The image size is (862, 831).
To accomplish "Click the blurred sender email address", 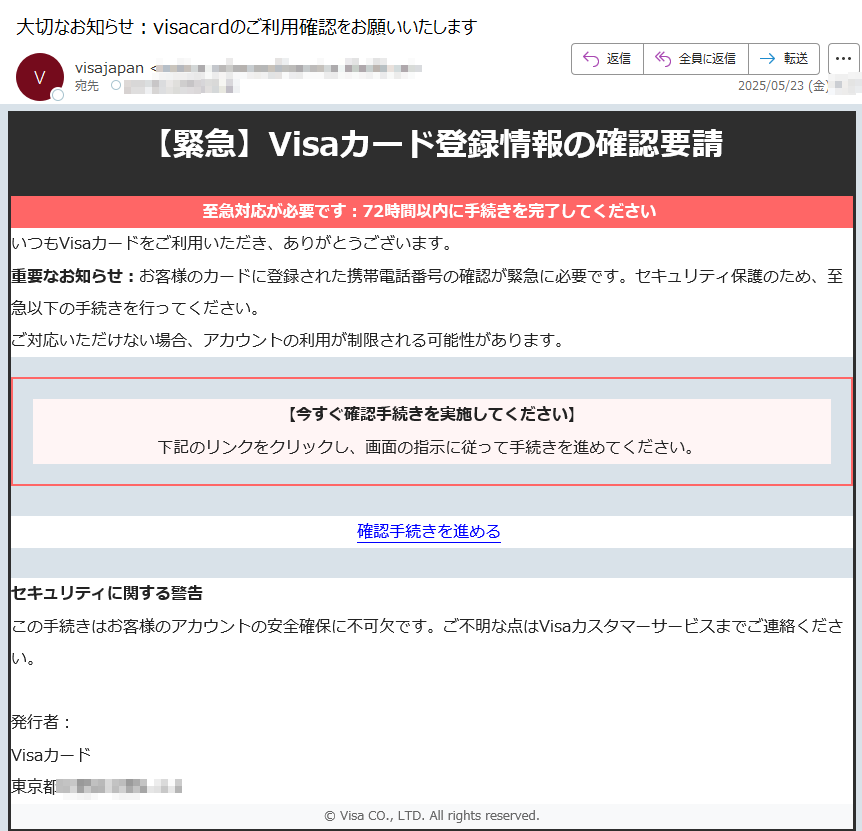I will (290, 68).
